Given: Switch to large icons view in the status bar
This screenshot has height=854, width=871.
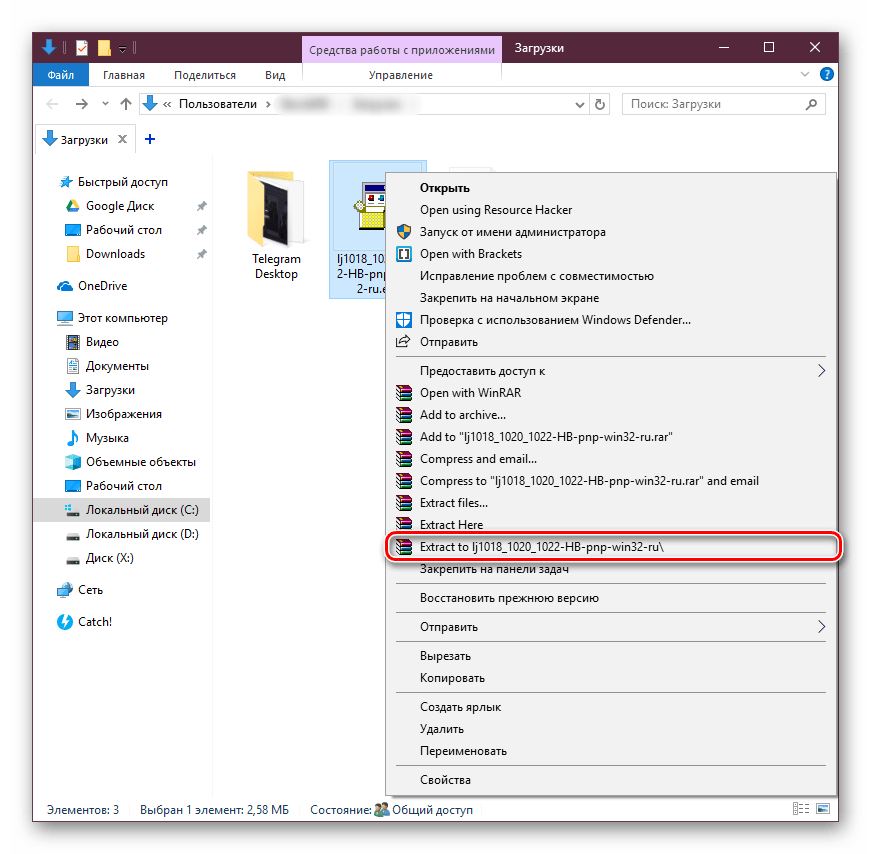Looking at the screenshot, I should 825,810.
